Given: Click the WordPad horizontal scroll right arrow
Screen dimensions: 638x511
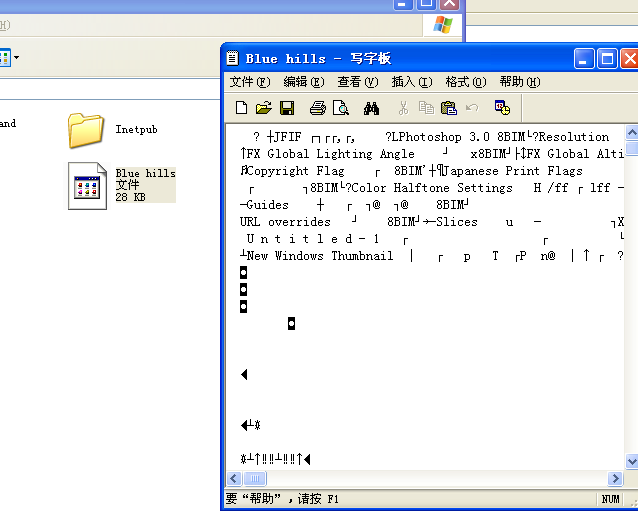Looking at the screenshot, I should 615,478.
